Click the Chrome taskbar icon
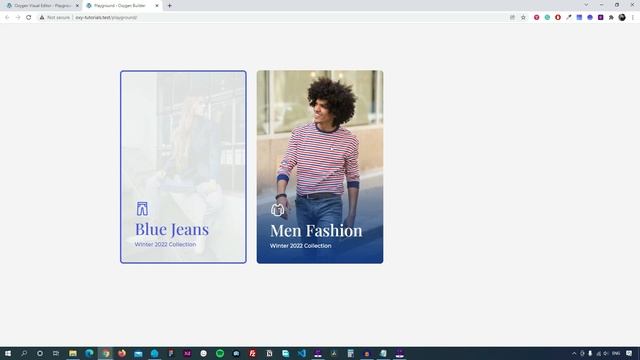Screen dimensions: 640x360 pos(106,353)
